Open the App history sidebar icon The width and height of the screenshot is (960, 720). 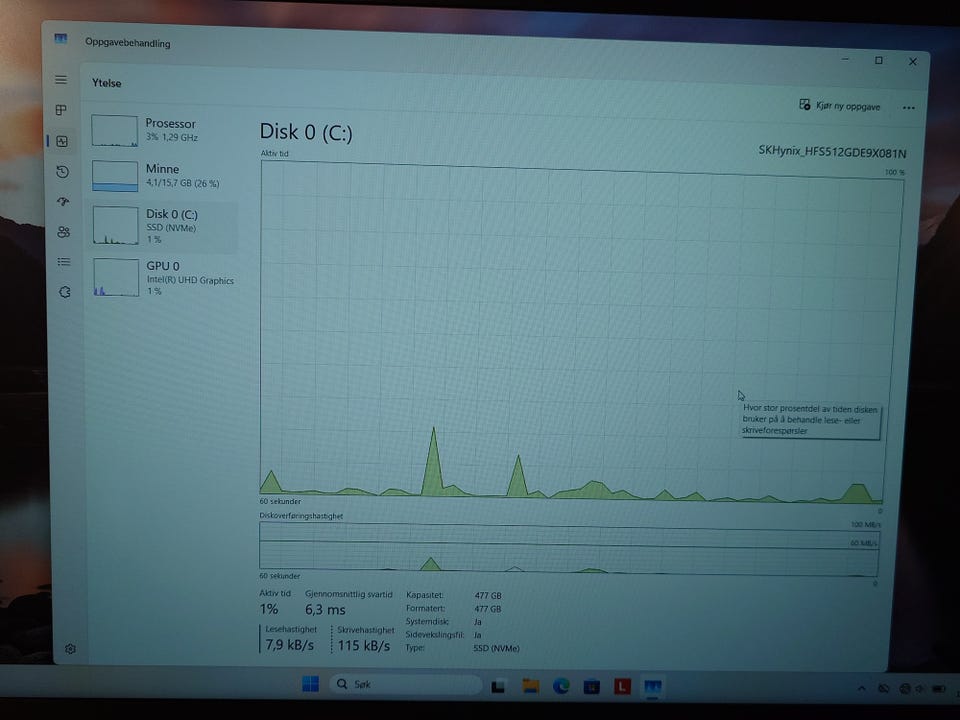(x=62, y=172)
